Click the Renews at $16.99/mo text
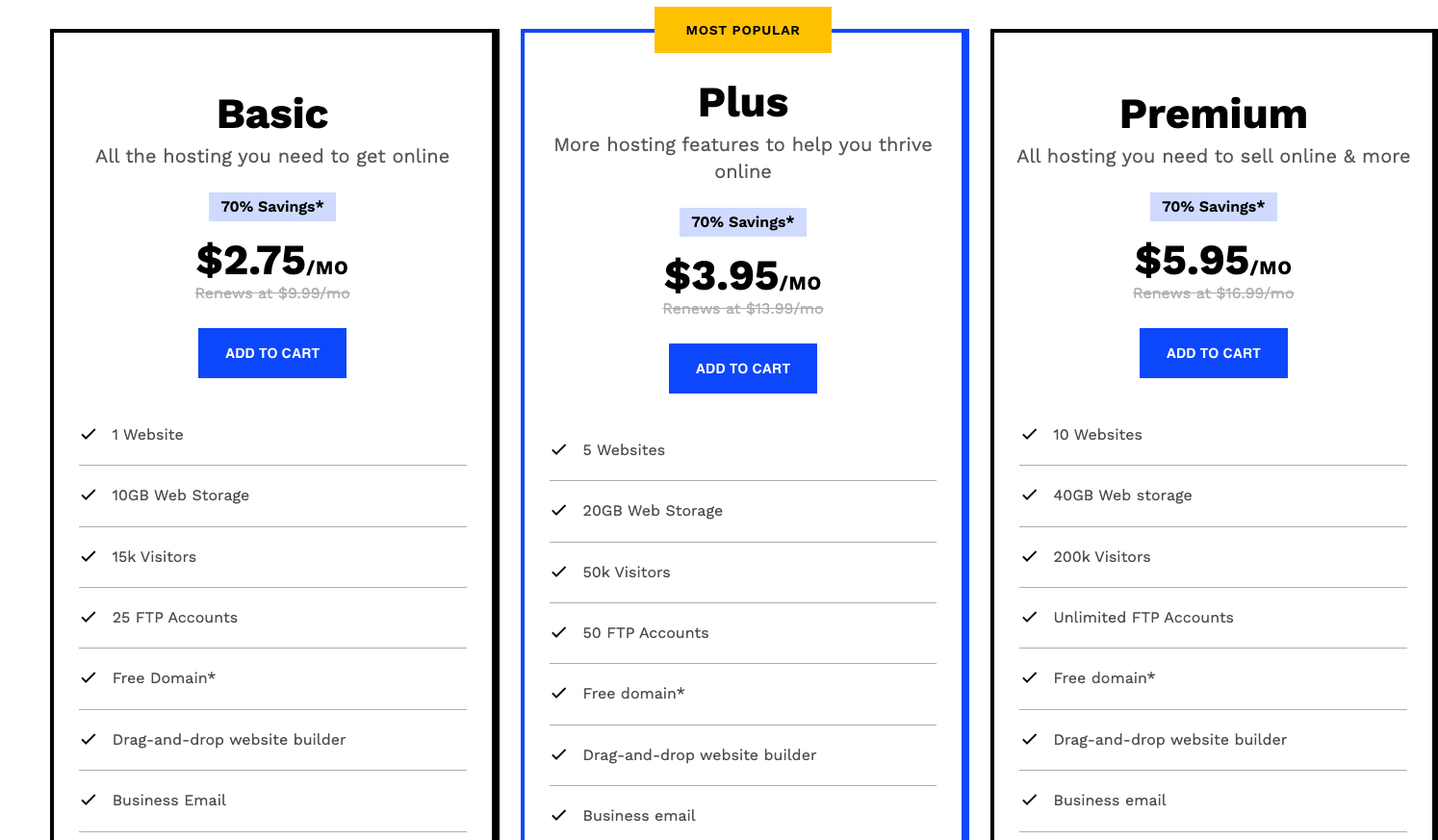 1213,293
